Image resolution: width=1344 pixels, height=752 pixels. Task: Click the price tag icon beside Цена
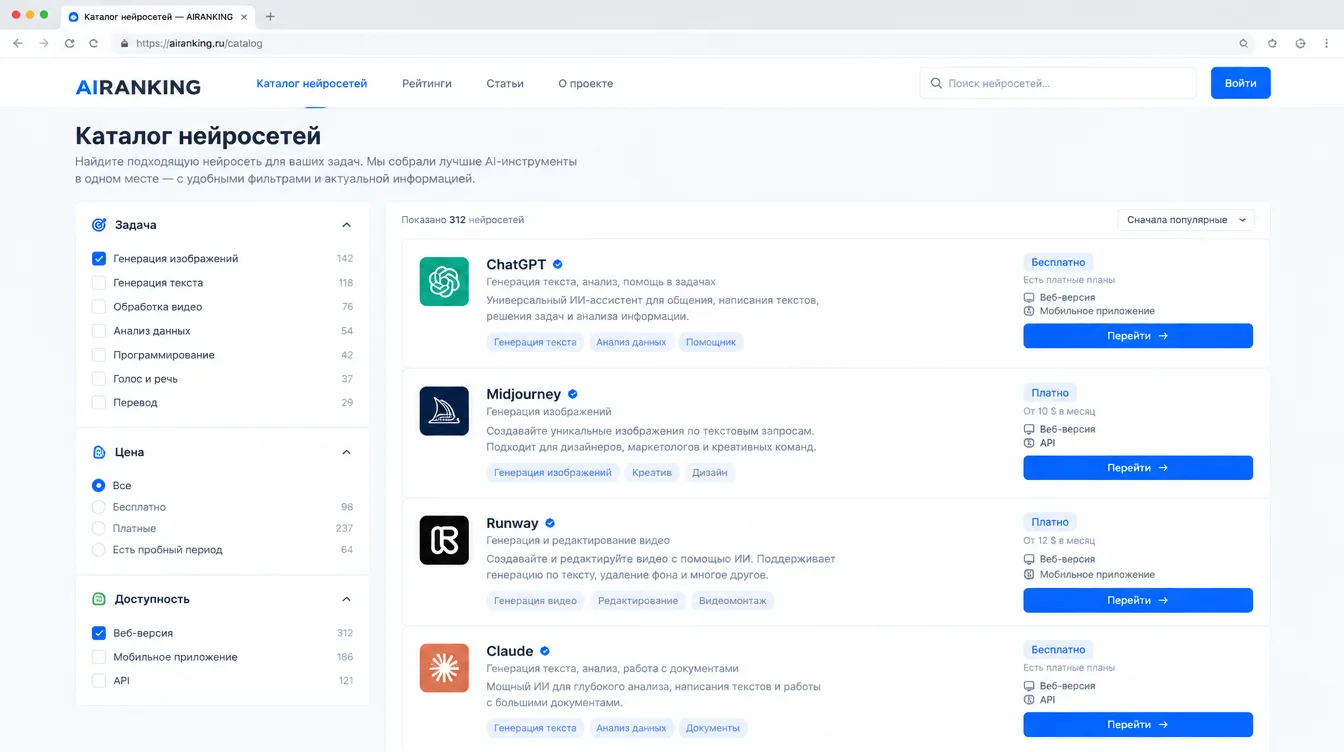pos(99,452)
